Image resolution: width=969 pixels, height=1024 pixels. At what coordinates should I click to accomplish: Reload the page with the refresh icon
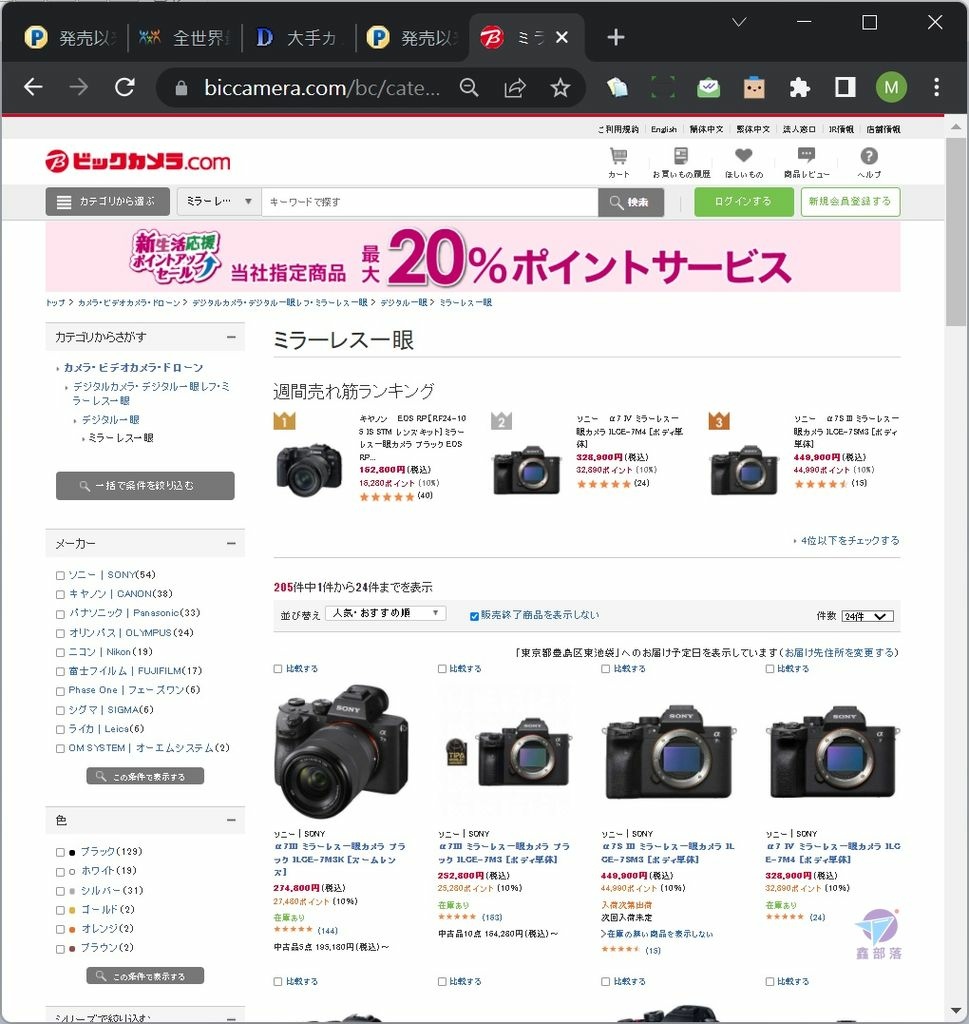(125, 87)
